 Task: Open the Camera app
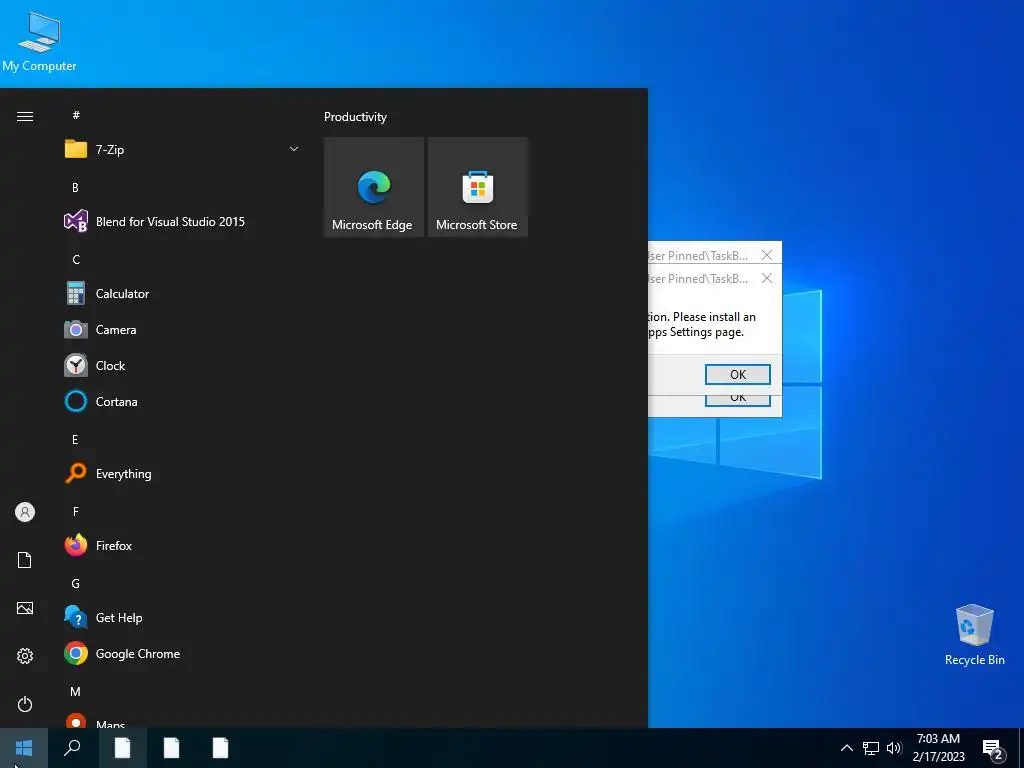(x=116, y=330)
